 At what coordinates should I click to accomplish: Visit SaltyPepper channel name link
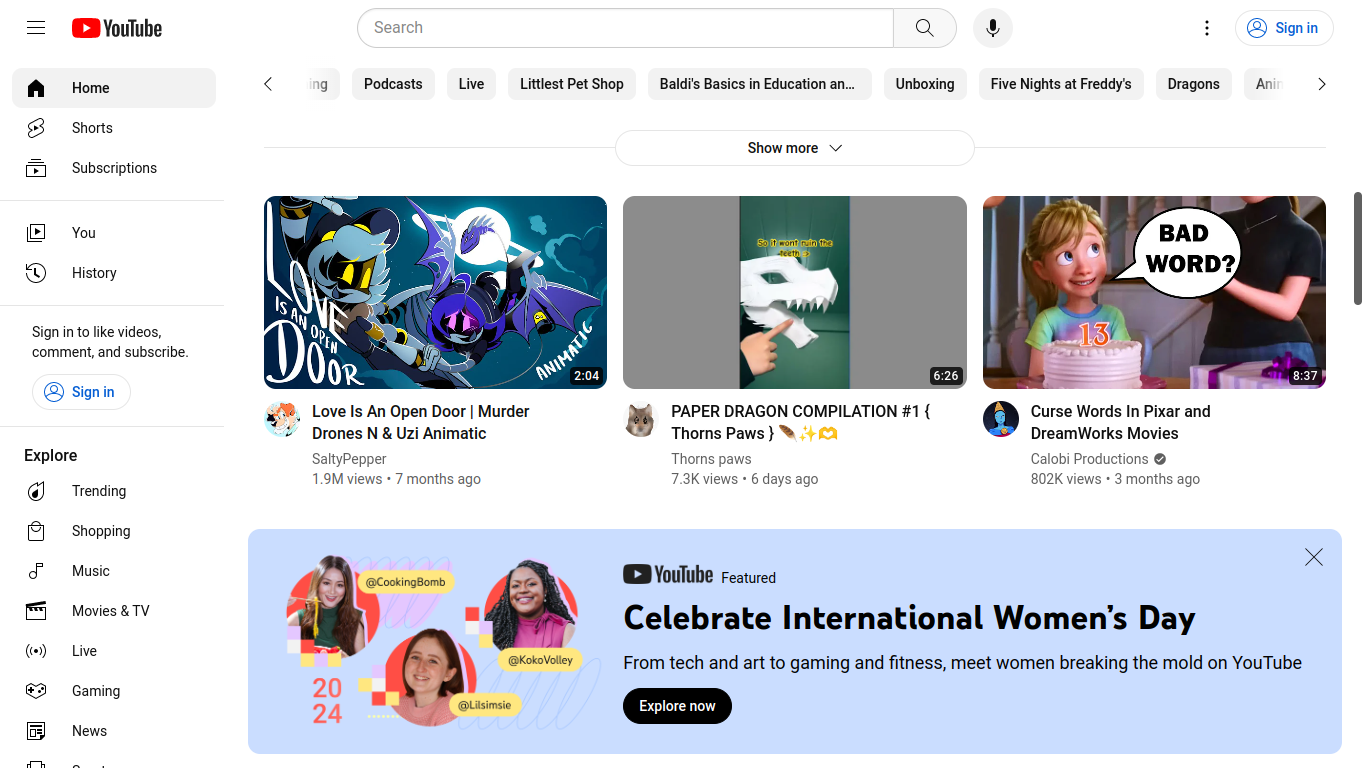(x=349, y=459)
